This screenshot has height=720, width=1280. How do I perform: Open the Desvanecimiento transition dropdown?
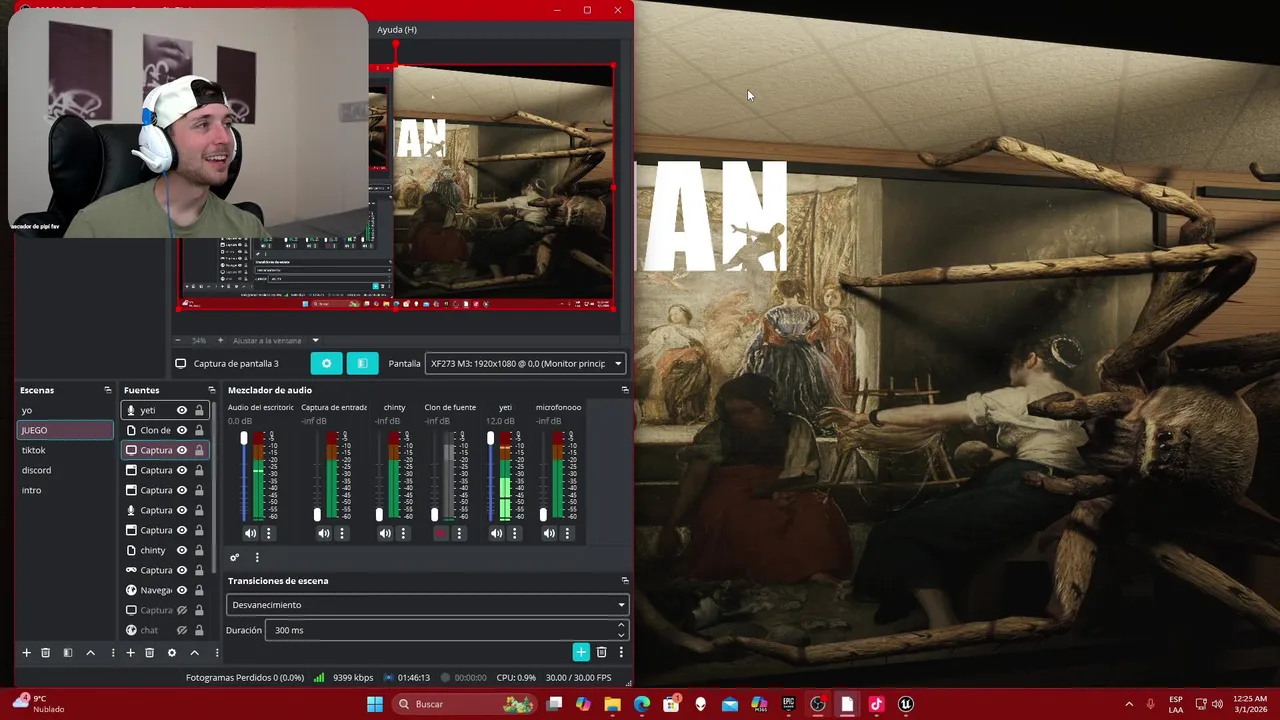[x=428, y=604]
